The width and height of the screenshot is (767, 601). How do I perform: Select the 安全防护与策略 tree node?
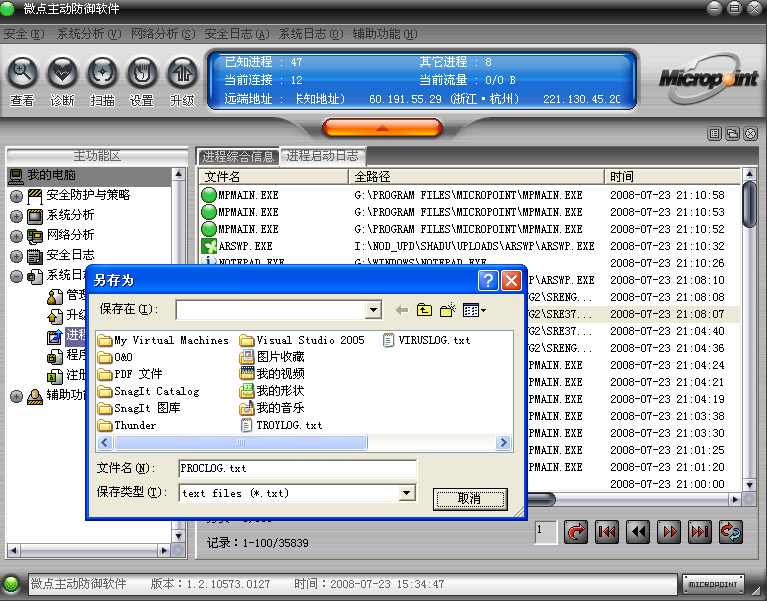88,195
